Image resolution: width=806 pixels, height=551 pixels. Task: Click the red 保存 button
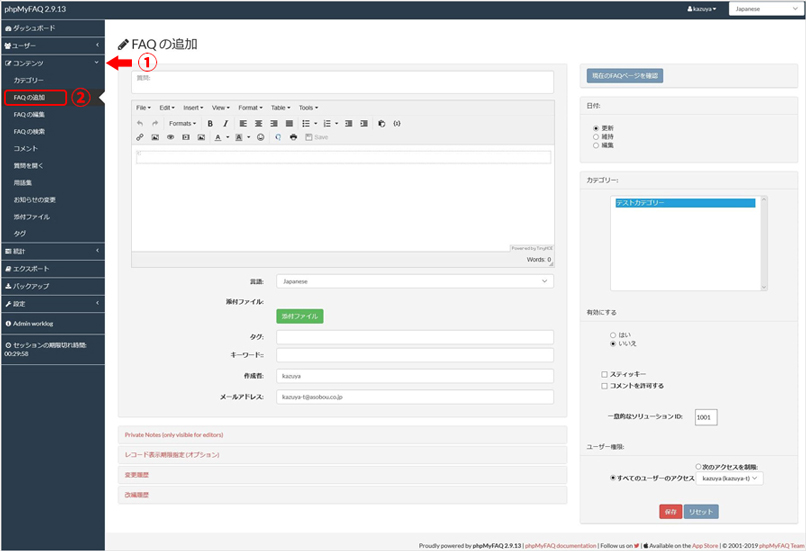(x=670, y=512)
